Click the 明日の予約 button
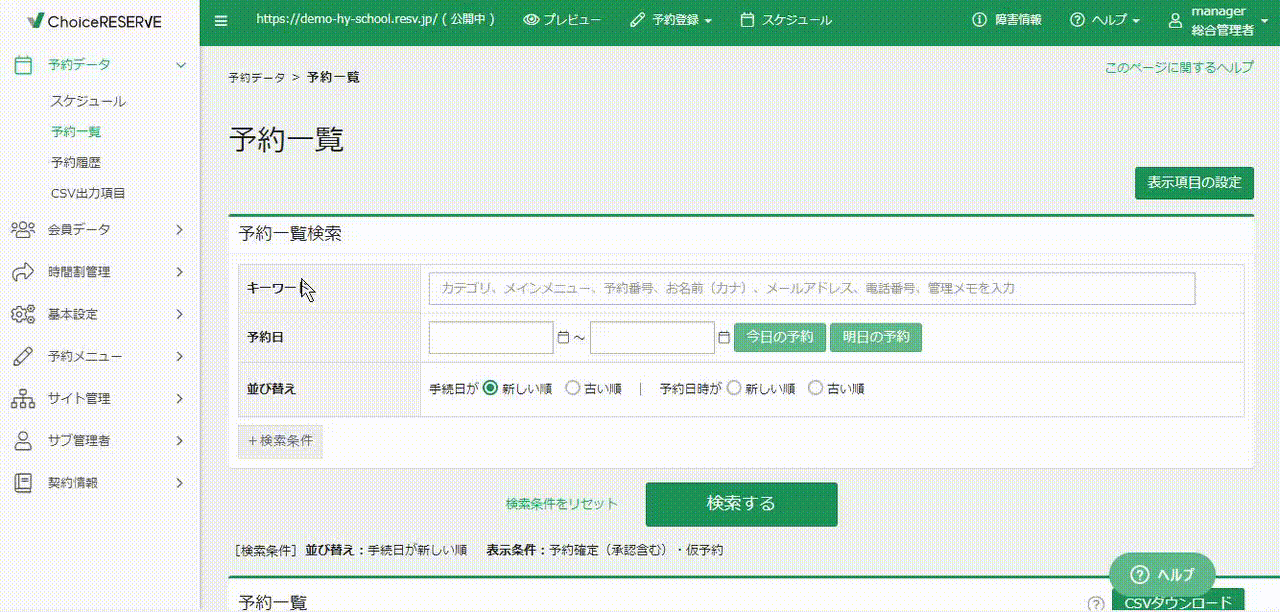Image resolution: width=1280 pixels, height=612 pixels. (x=876, y=338)
